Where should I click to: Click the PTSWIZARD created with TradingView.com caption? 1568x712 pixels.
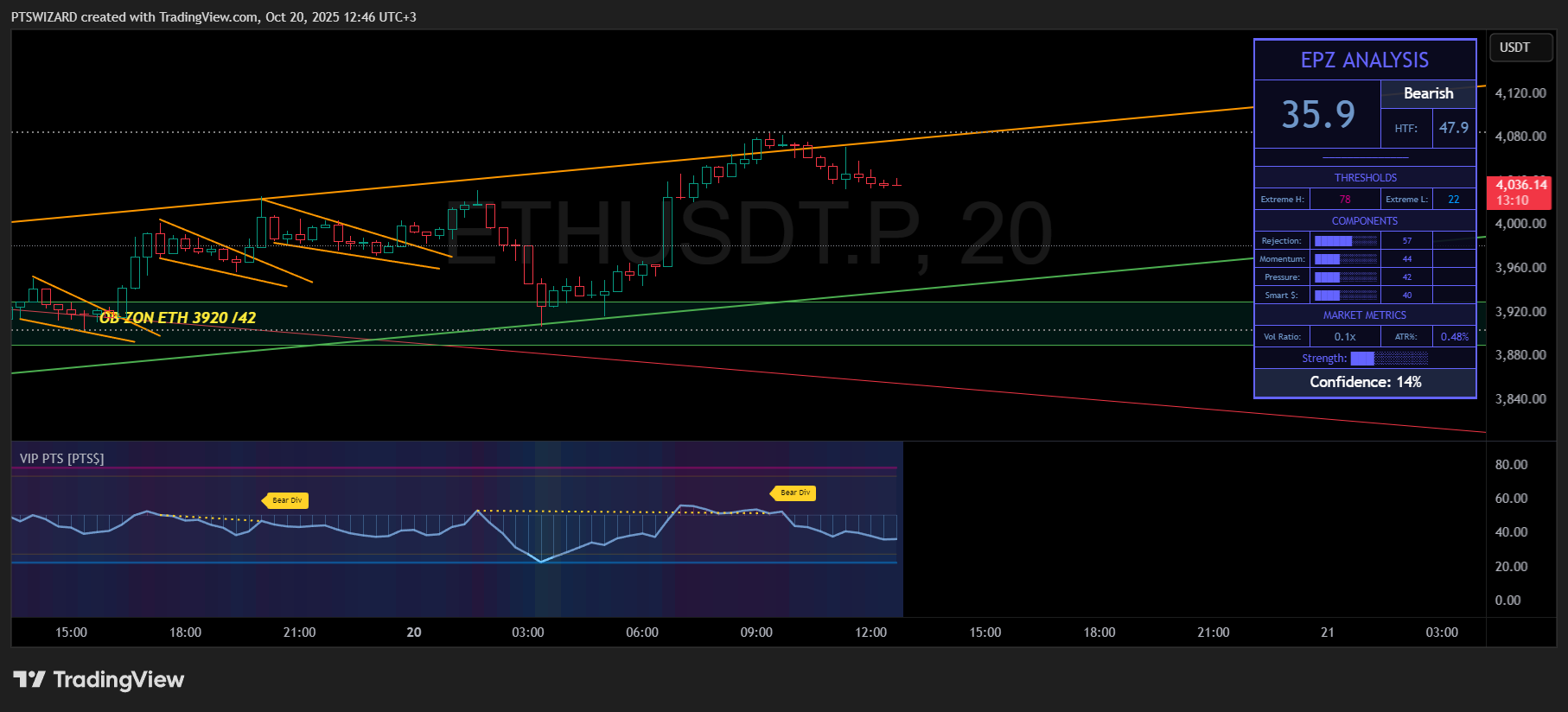click(x=214, y=17)
